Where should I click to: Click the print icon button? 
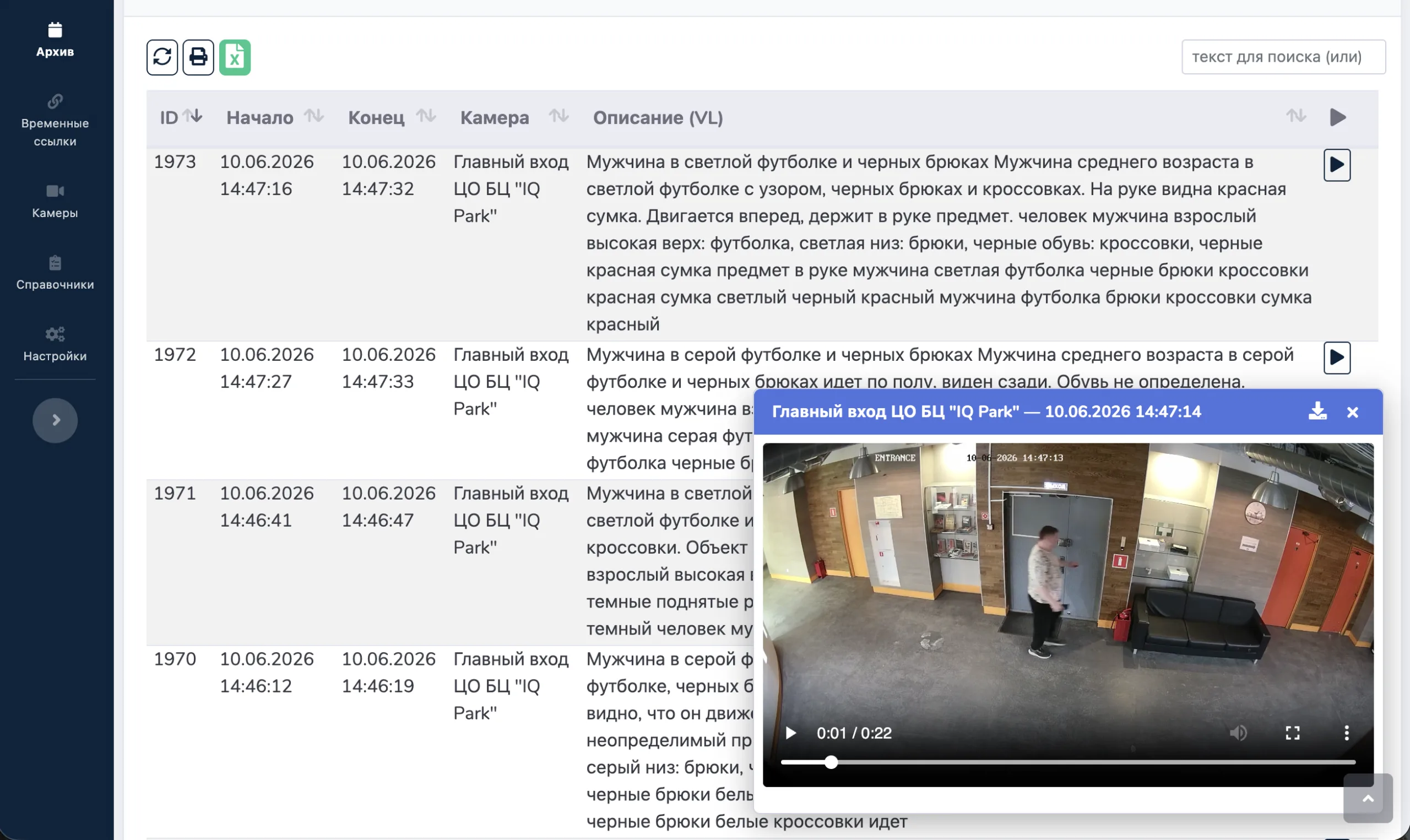pos(198,57)
